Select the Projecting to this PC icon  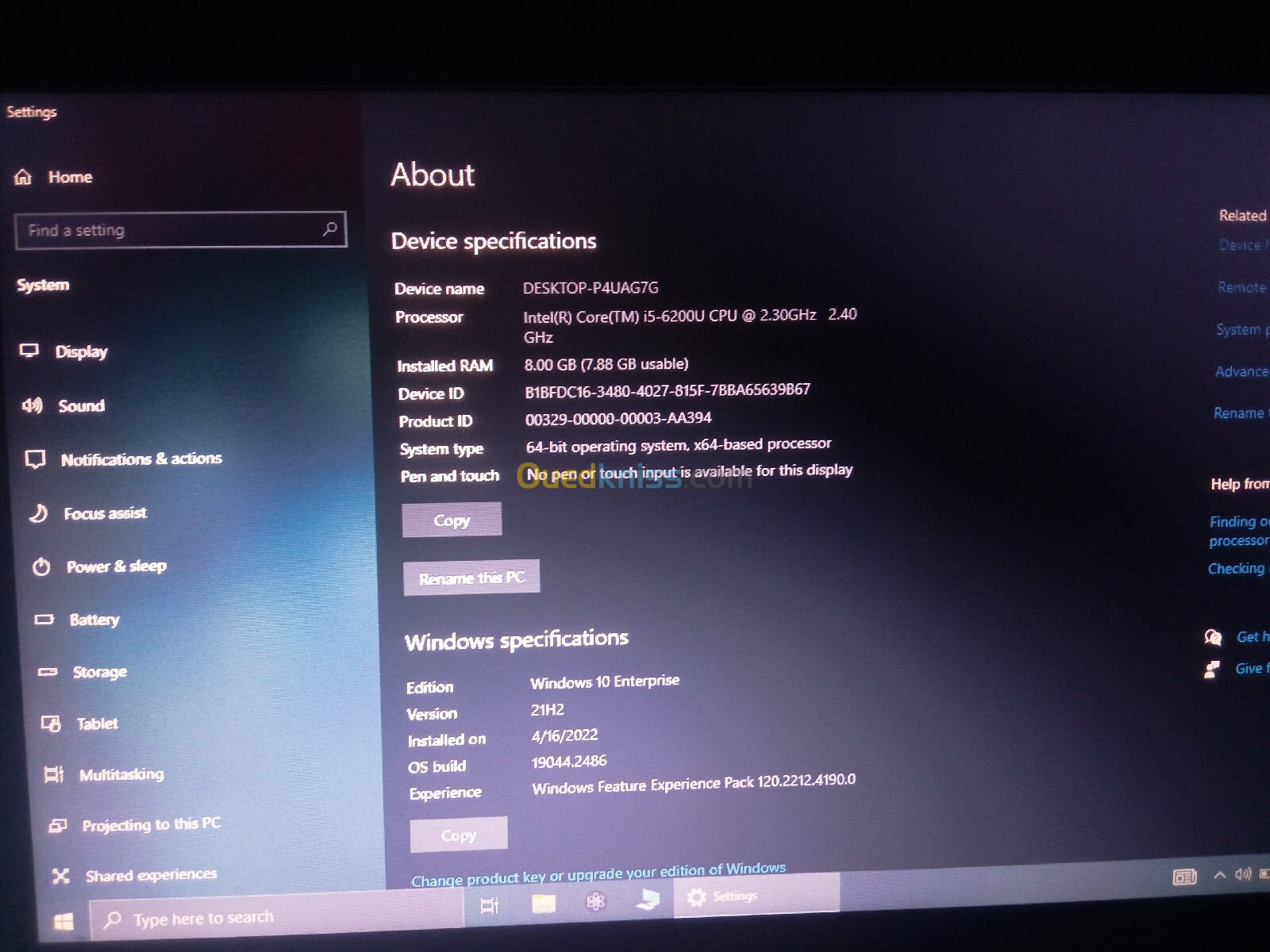coord(57,826)
